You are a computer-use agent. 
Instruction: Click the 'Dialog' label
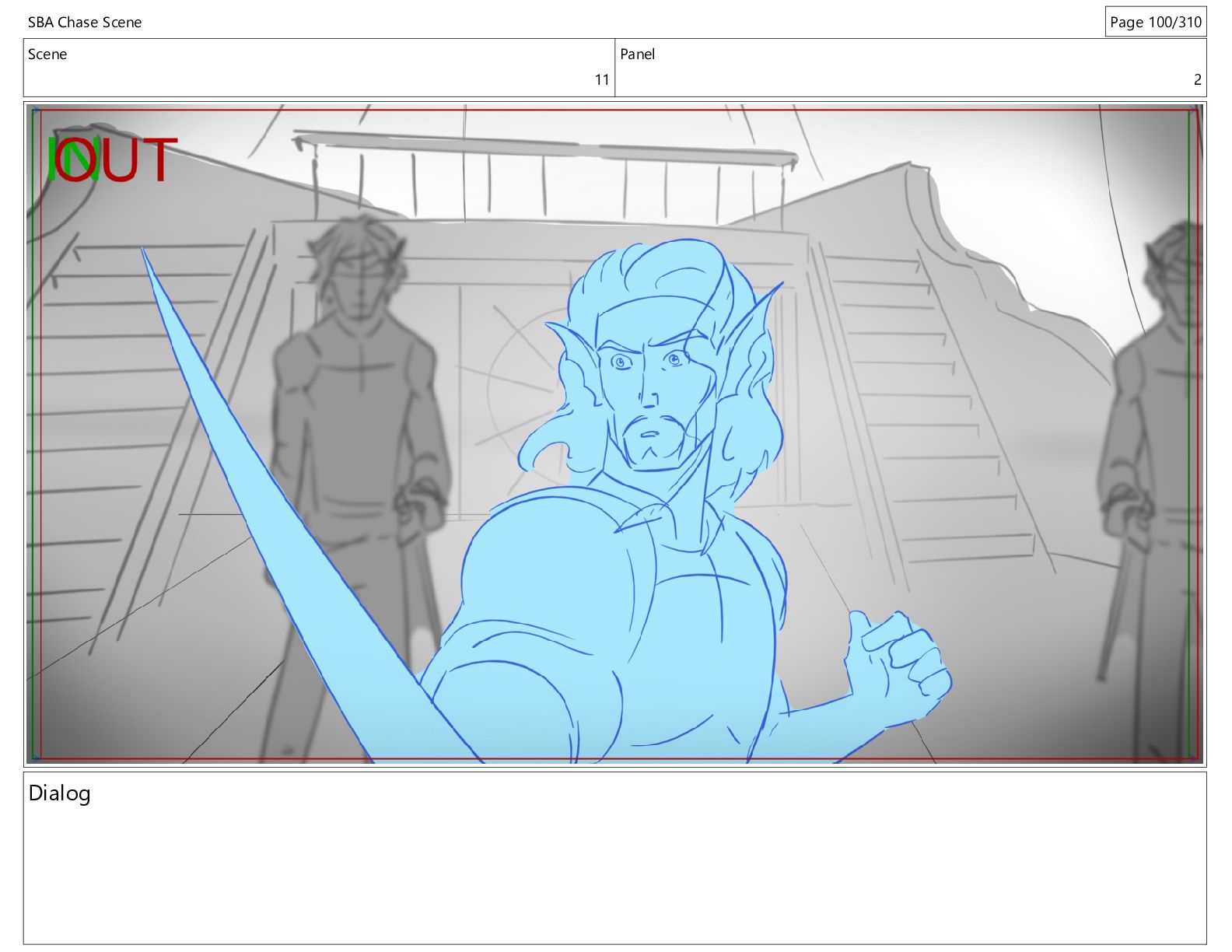(x=60, y=794)
